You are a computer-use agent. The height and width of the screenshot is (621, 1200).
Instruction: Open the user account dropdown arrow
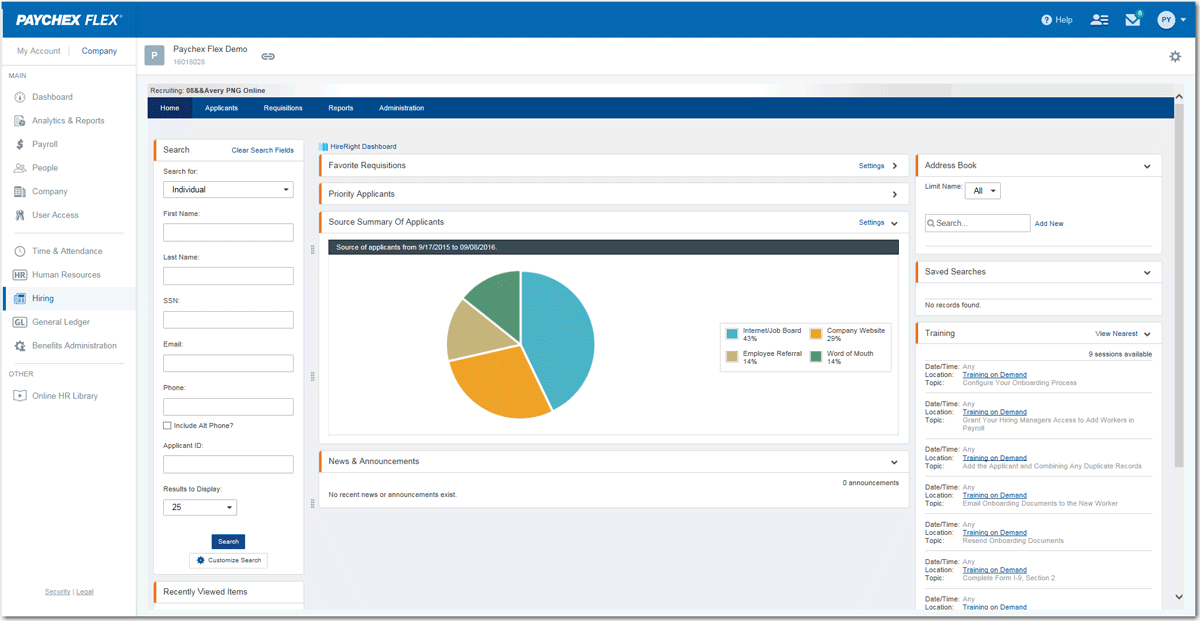tap(1183, 20)
